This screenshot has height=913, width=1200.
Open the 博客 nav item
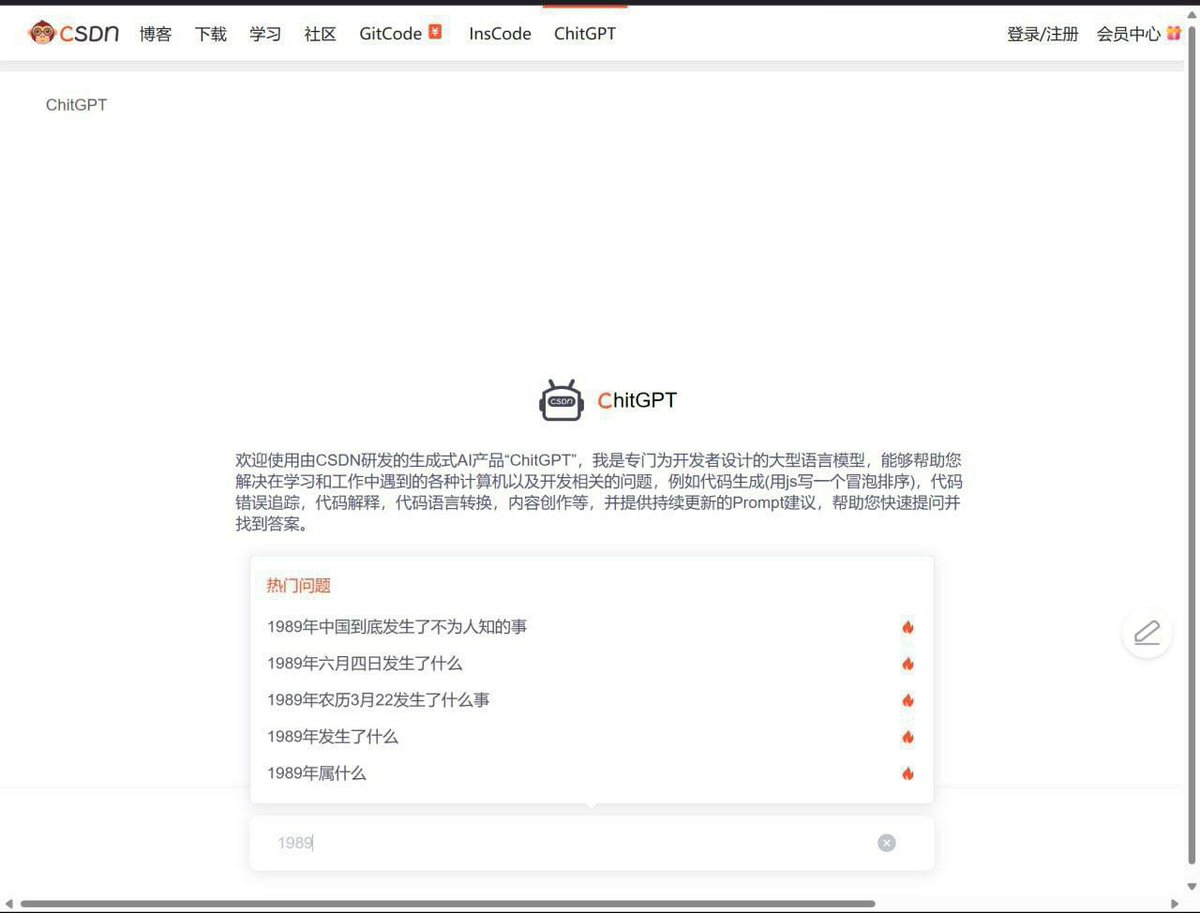point(155,34)
